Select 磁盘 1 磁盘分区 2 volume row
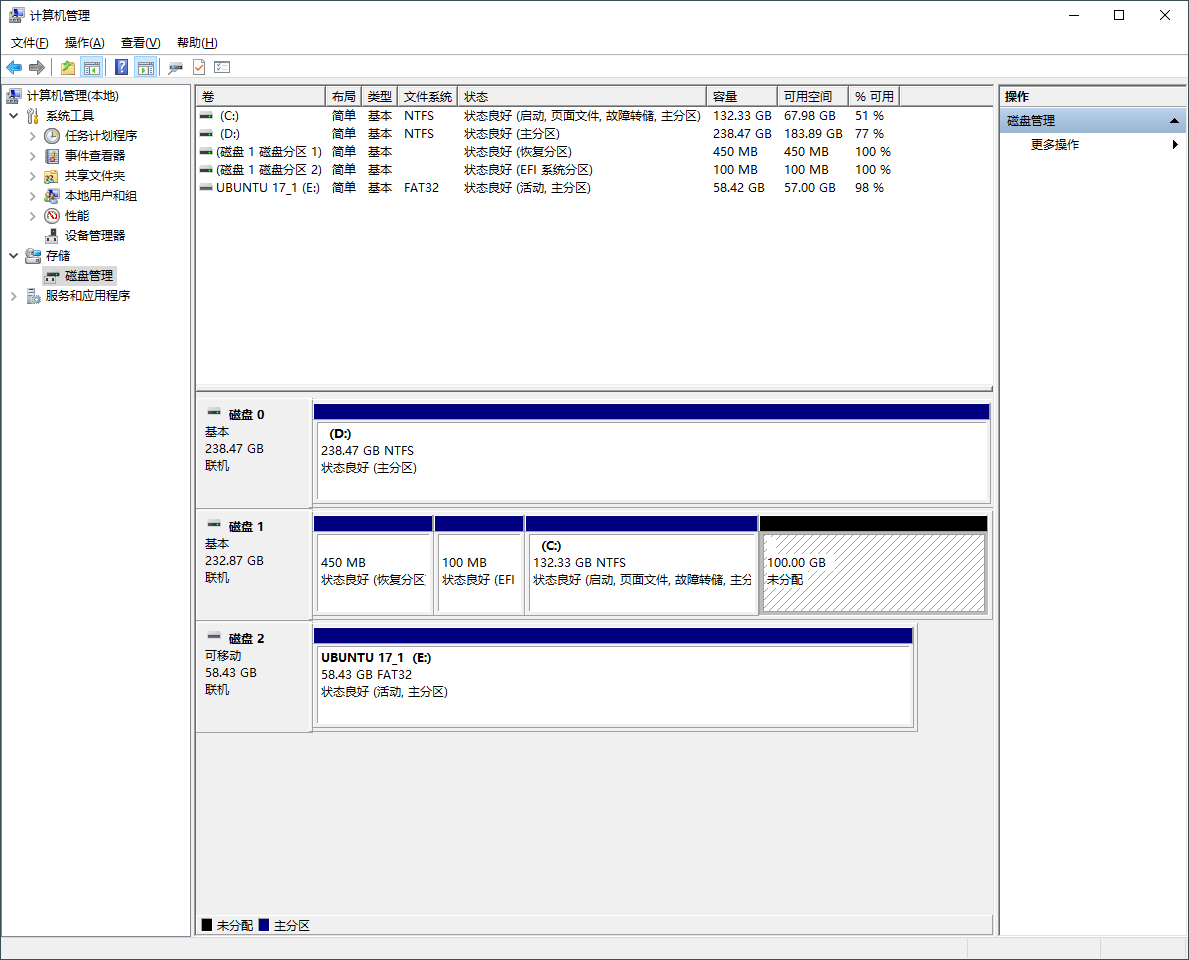Image resolution: width=1189 pixels, height=960 pixels. [545, 170]
